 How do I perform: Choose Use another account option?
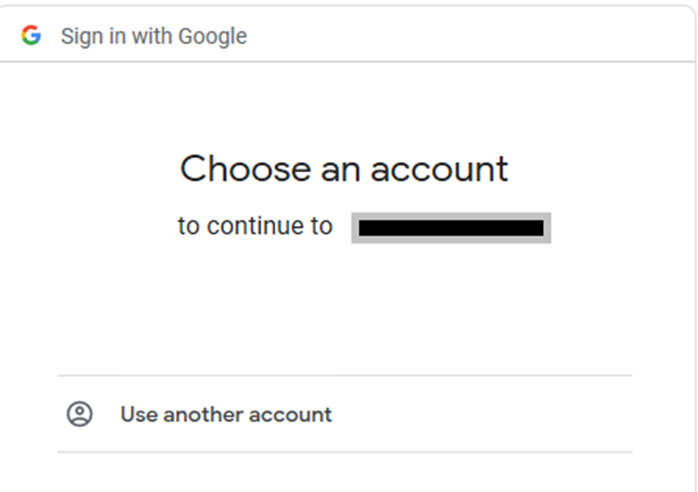tap(345, 414)
